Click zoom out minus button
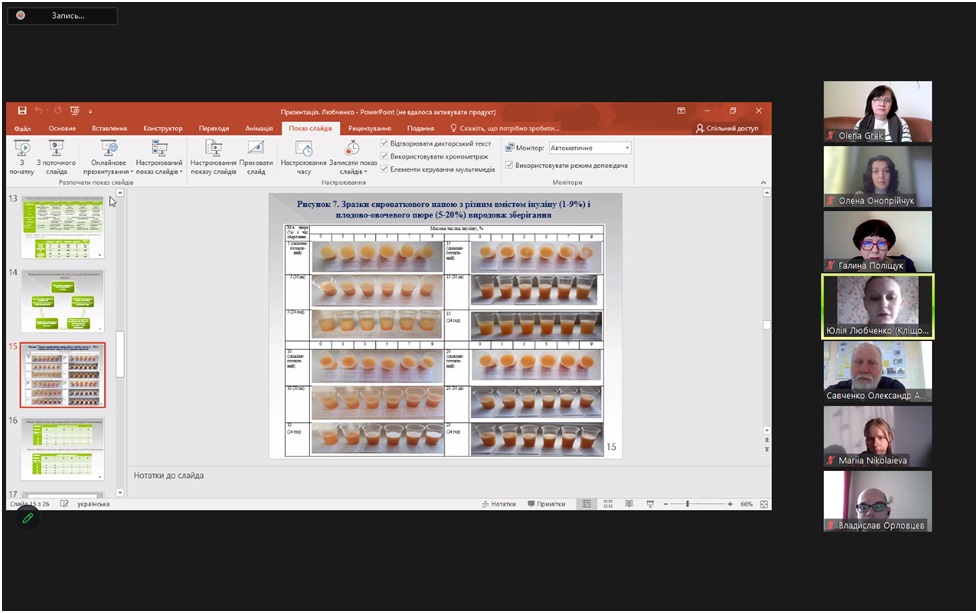The width and height of the screenshot is (978, 613). pyautogui.click(x=666, y=504)
